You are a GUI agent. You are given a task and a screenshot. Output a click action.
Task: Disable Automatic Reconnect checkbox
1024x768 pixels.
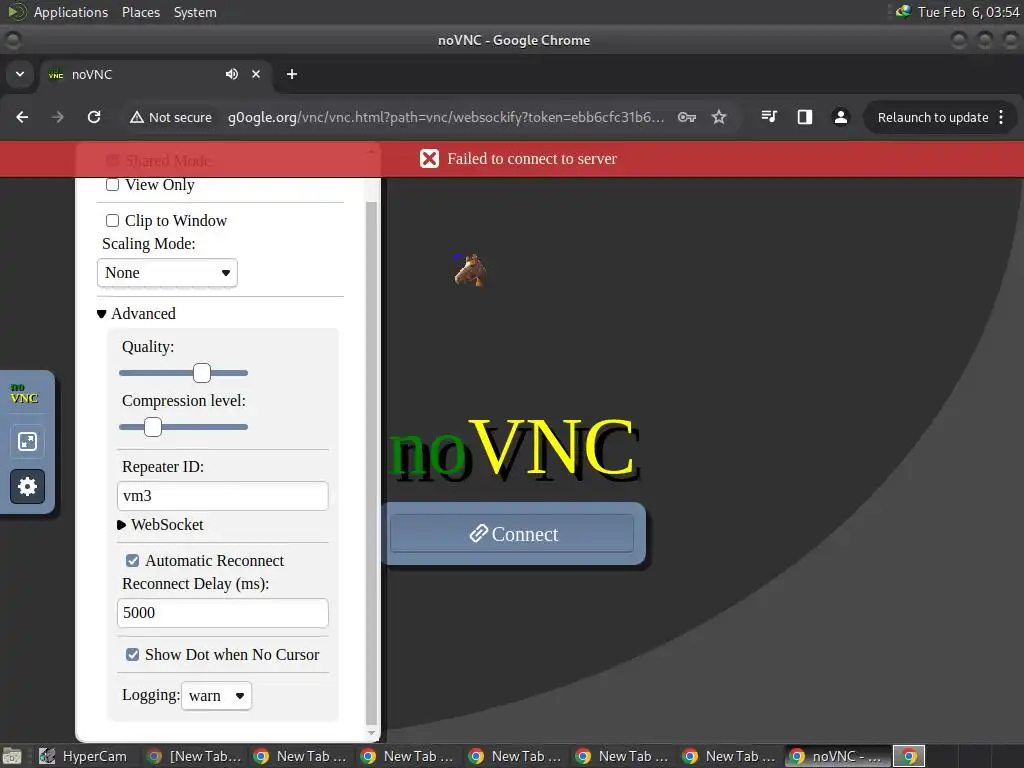[x=133, y=560]
